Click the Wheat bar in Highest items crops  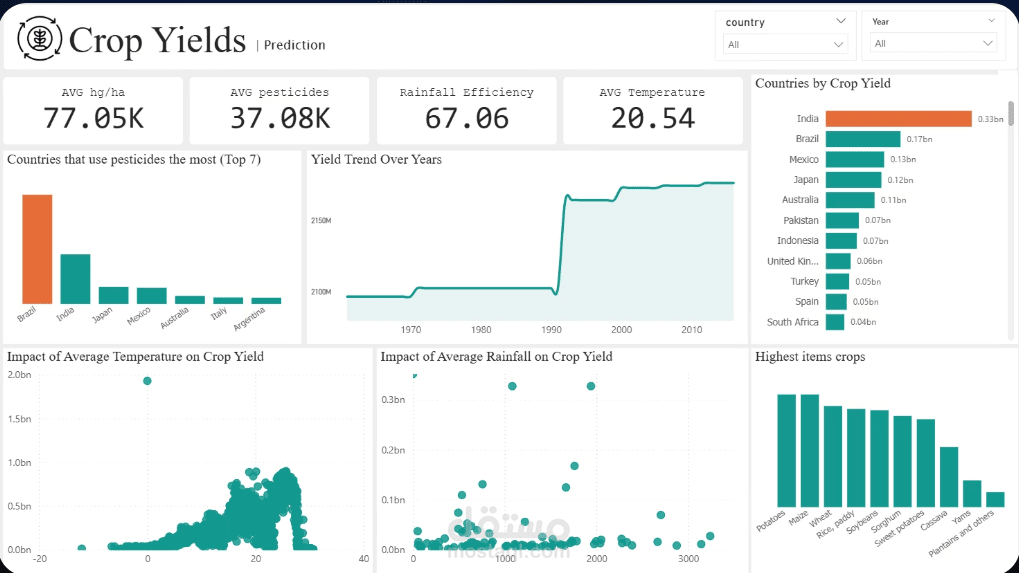833,457
